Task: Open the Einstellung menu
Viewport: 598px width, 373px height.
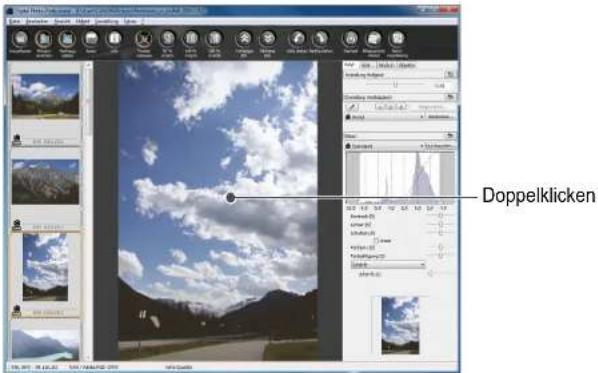Action: 106,21
